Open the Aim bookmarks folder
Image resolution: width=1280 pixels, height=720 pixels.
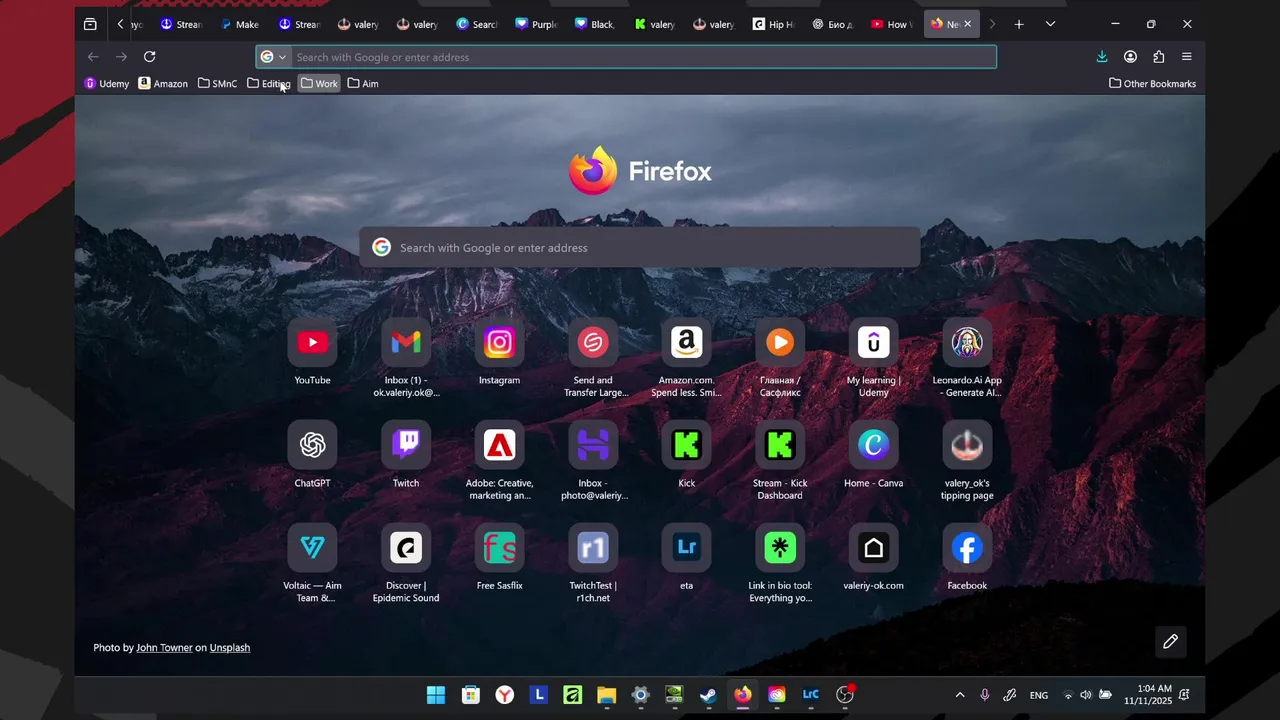click(363, 84)
